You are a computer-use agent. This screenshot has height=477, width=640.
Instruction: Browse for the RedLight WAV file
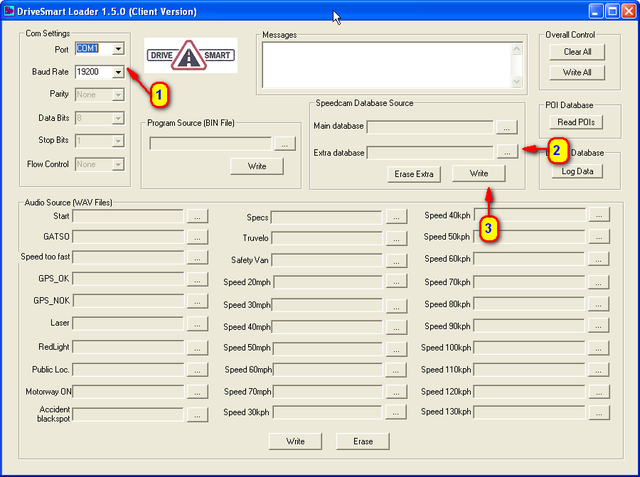coord(198,348)
